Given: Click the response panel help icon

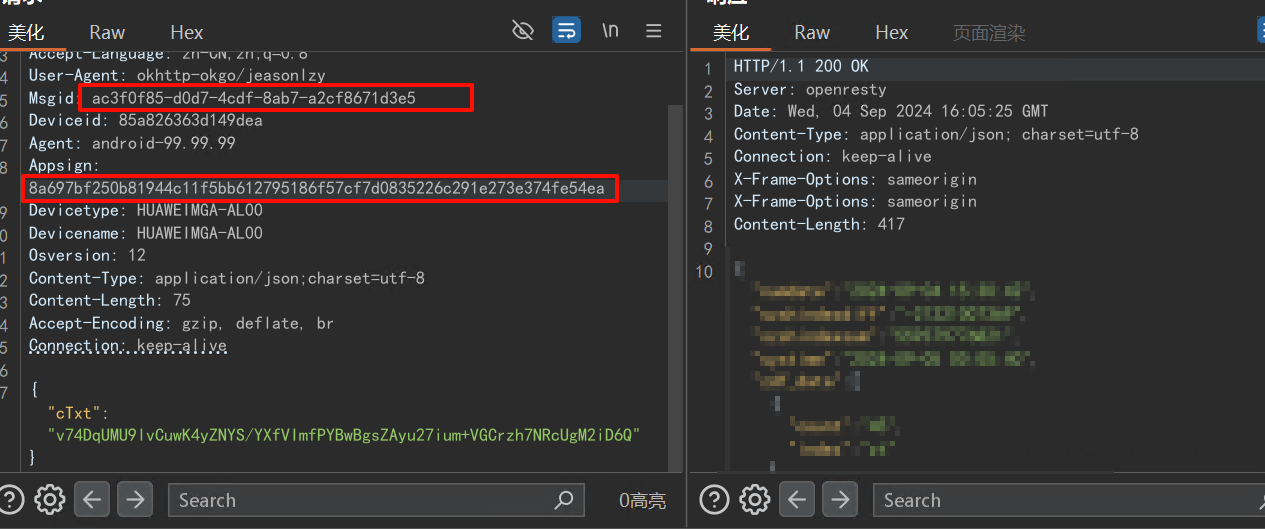Looking at the screenshot, I should 714,499.
